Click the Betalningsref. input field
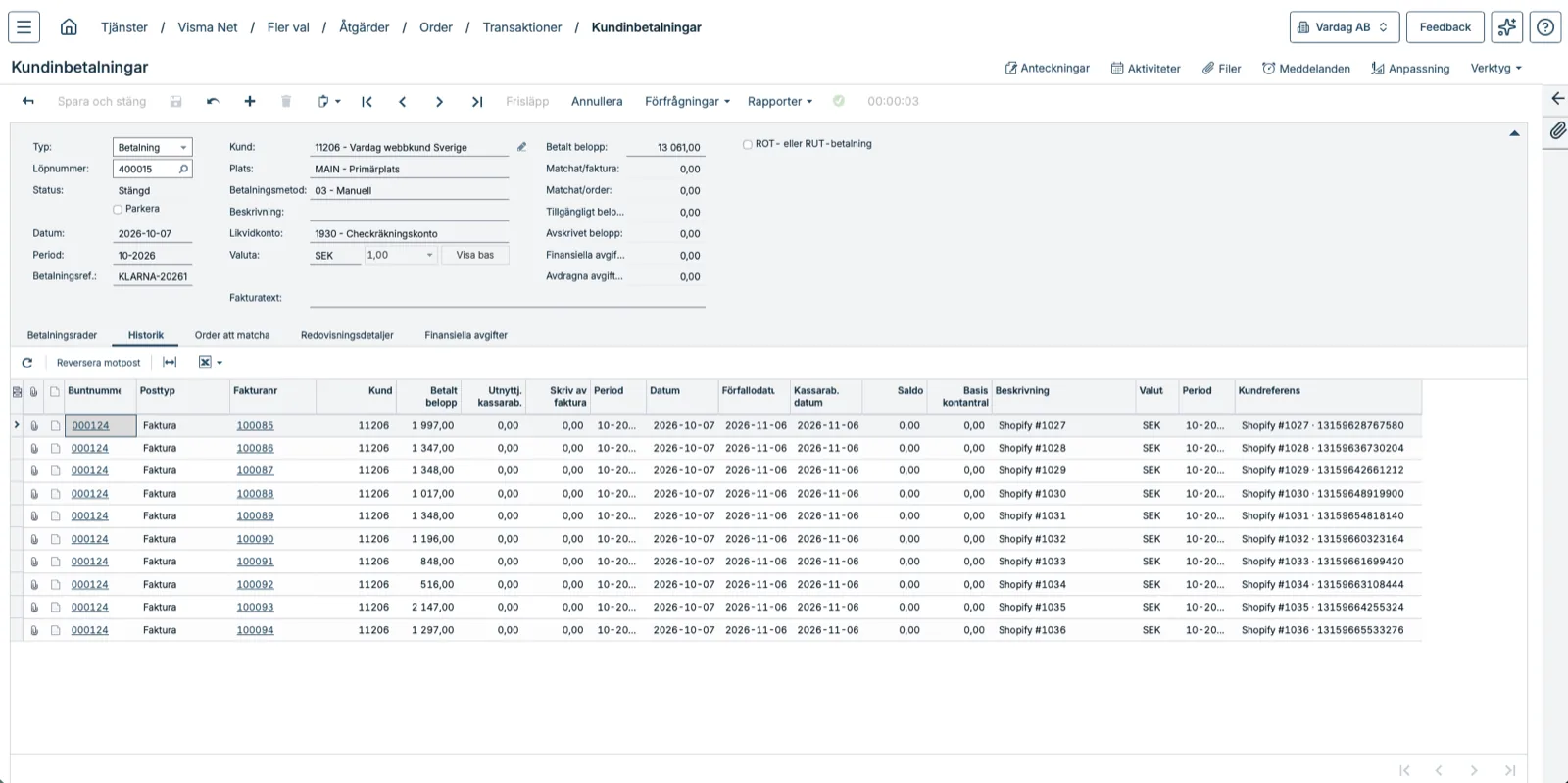 153,276
